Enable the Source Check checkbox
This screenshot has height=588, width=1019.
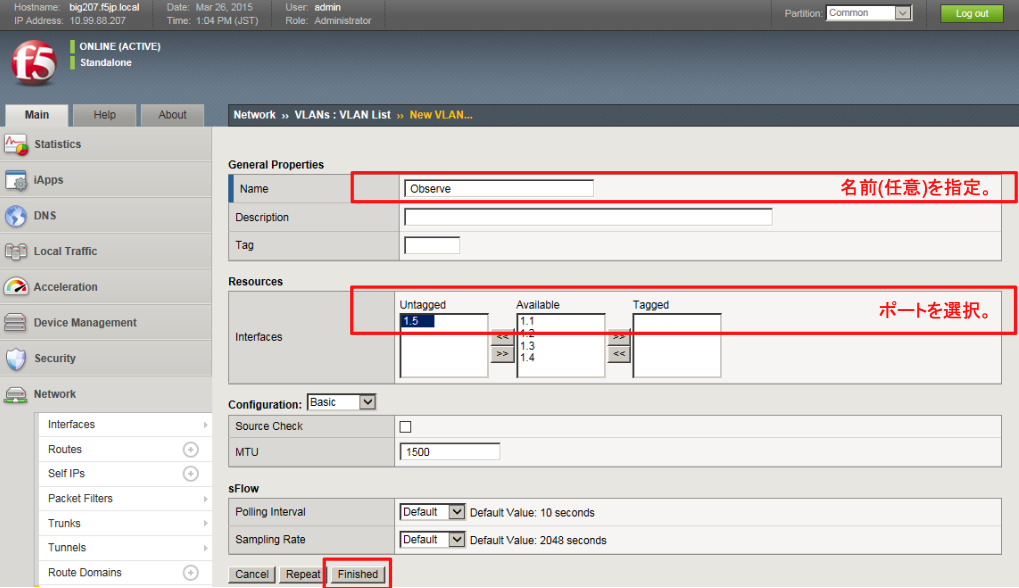point(406,427)
